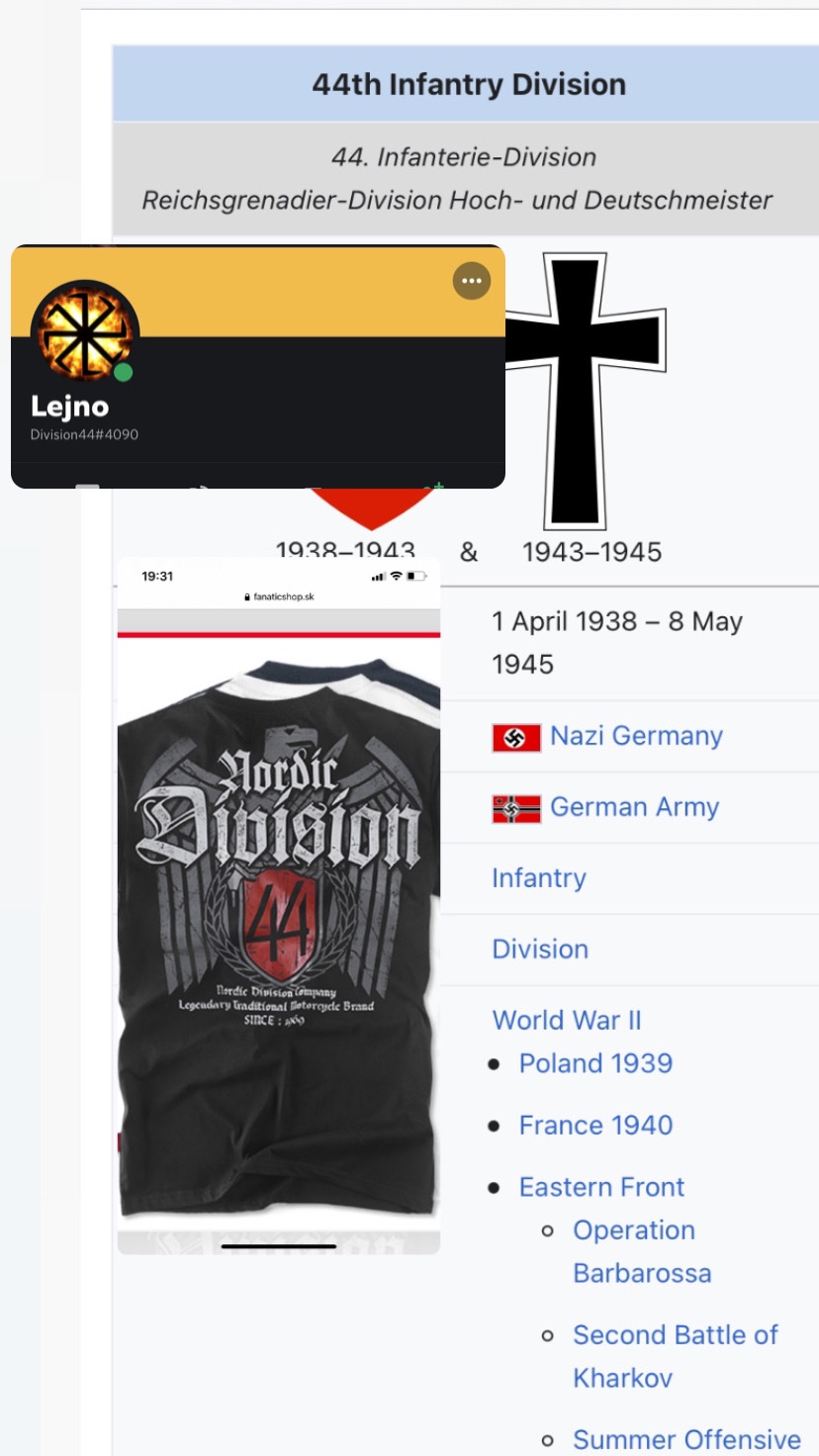Tap the fanaticshop.sk address bar

(x=279, y=597)
